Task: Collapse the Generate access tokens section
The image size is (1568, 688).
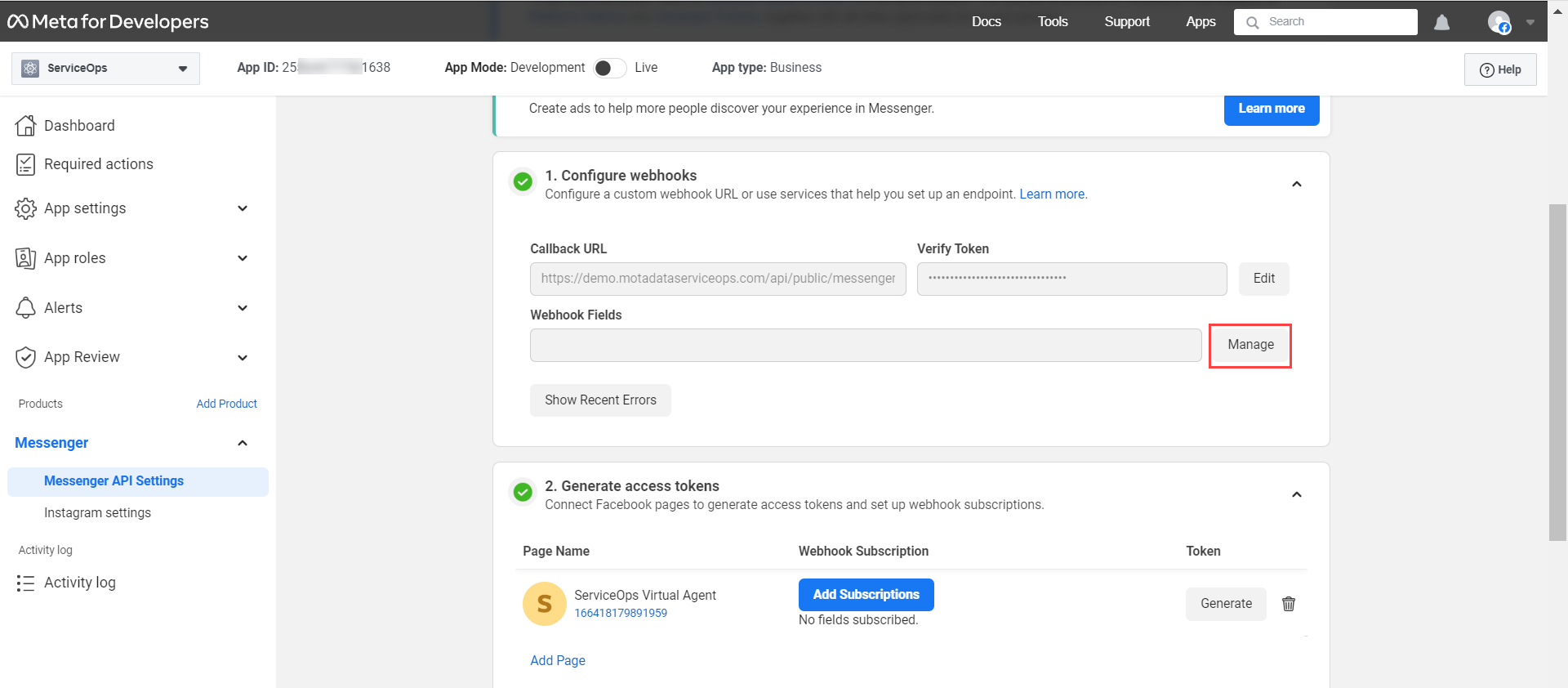Action: tap(1297, 494)
